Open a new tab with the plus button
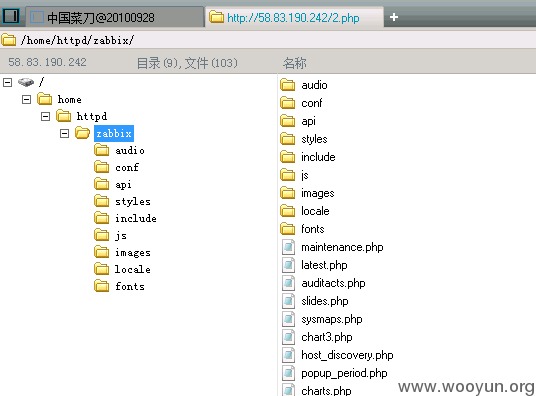This screenshot has height=396, width=536. 394,17
